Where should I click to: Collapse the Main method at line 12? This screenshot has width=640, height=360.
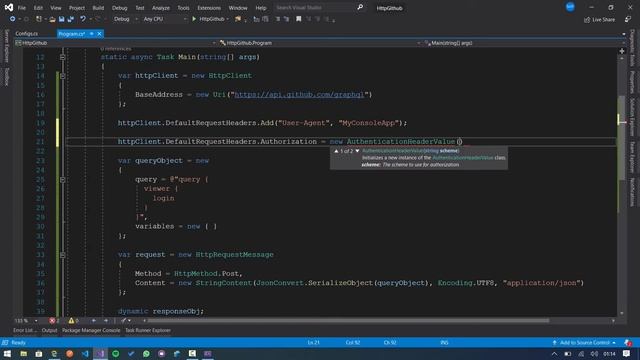tap(62, 57)
